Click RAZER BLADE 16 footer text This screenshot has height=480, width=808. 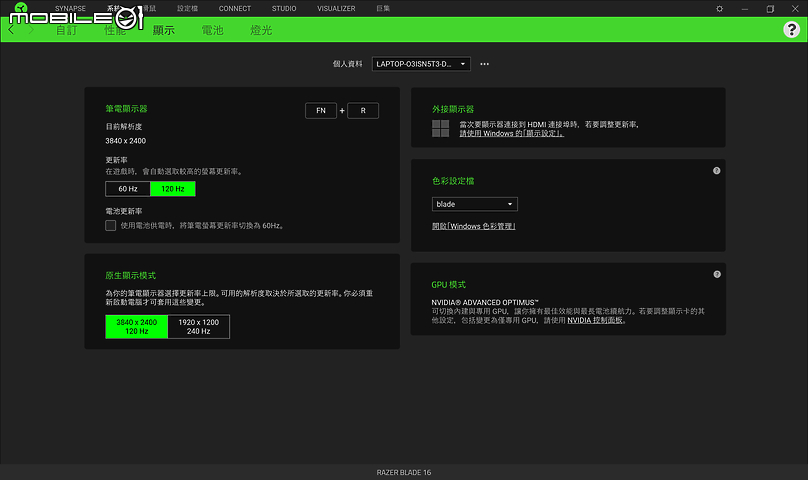point(403,472)
